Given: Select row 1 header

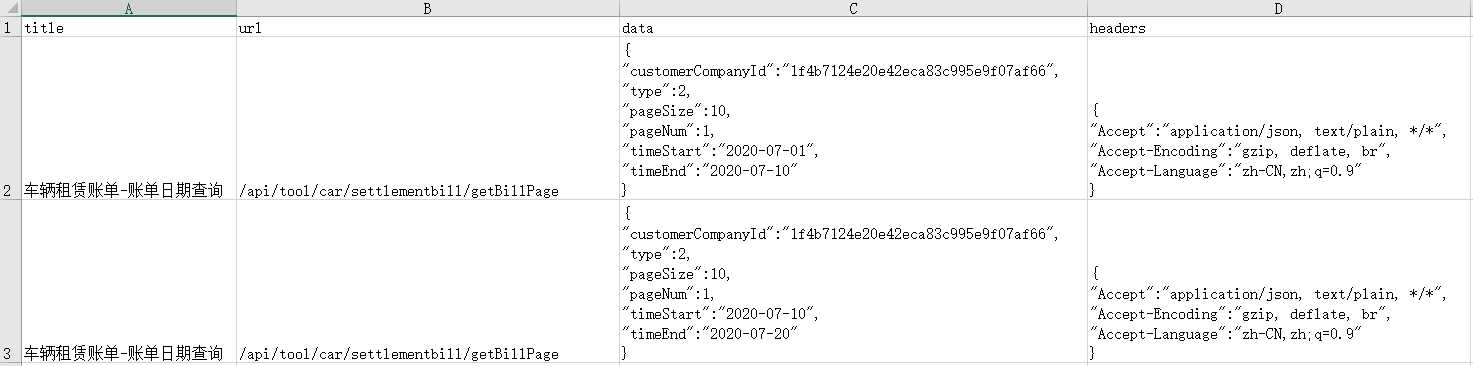Looking at the screenshot, I should coord(10,28).
